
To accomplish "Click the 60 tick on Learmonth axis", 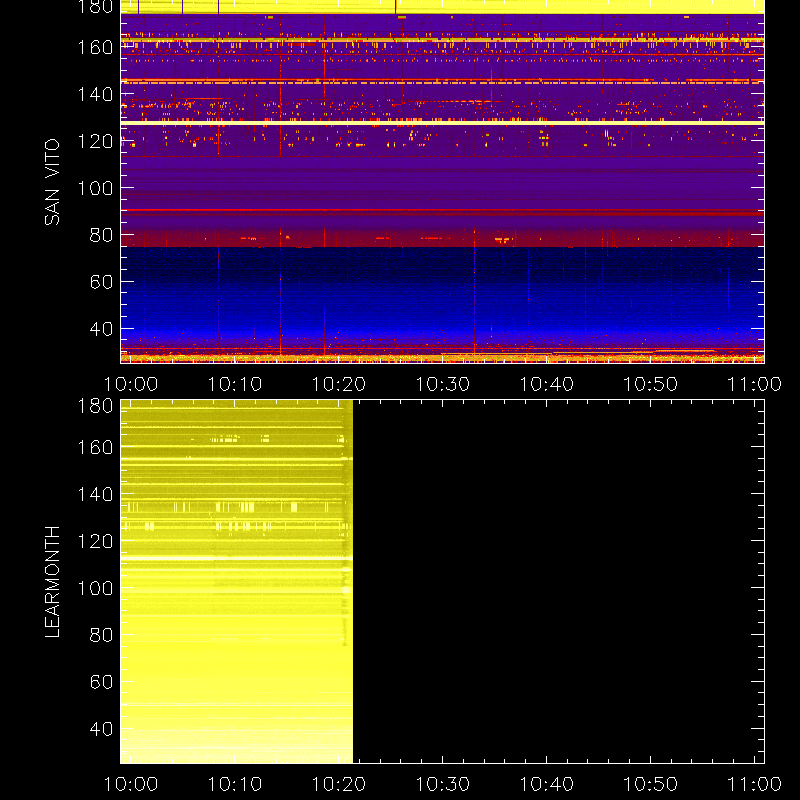I will (101, 682).
